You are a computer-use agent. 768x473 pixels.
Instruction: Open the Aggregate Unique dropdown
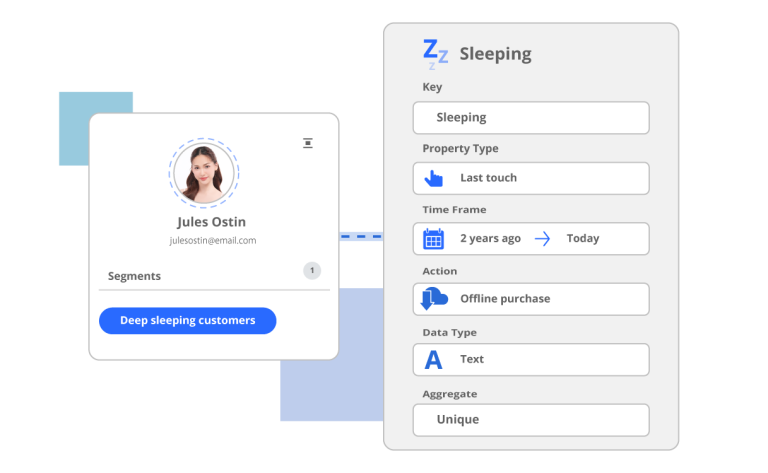tap(531, 420)
